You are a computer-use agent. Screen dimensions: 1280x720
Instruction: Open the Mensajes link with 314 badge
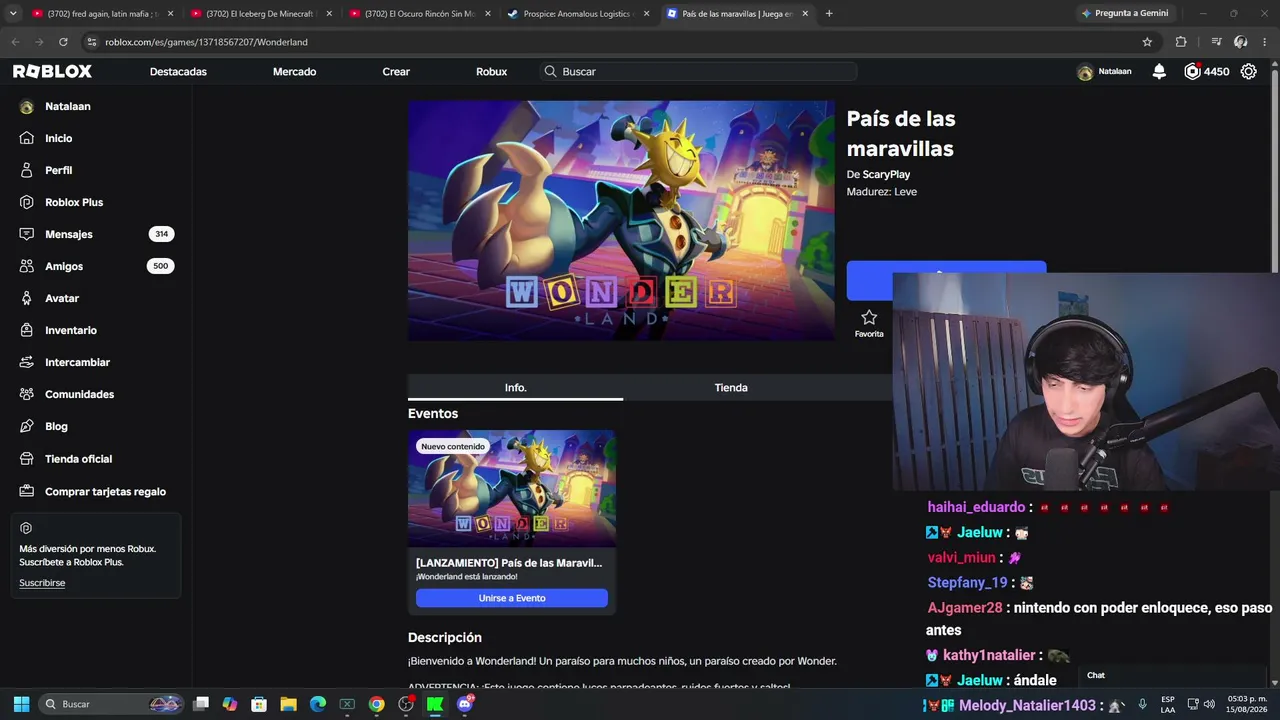coord(96,234)
